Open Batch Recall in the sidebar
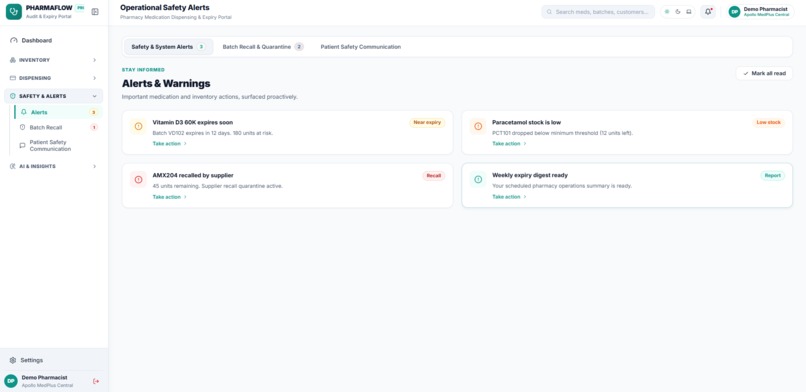The image size is (806, 392). [x=58, y=127]
